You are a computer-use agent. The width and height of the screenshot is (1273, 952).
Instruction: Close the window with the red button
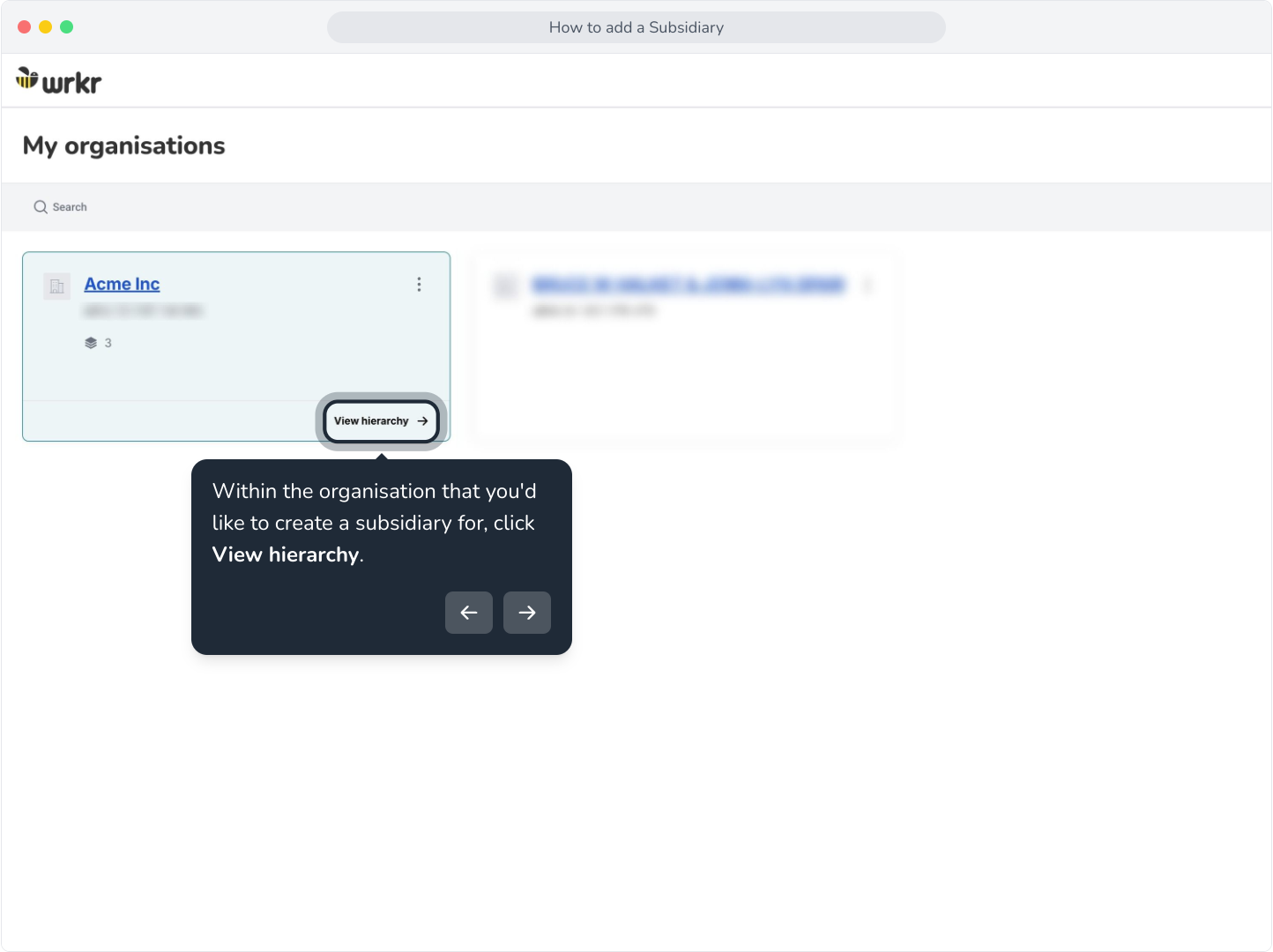[24, 27]
